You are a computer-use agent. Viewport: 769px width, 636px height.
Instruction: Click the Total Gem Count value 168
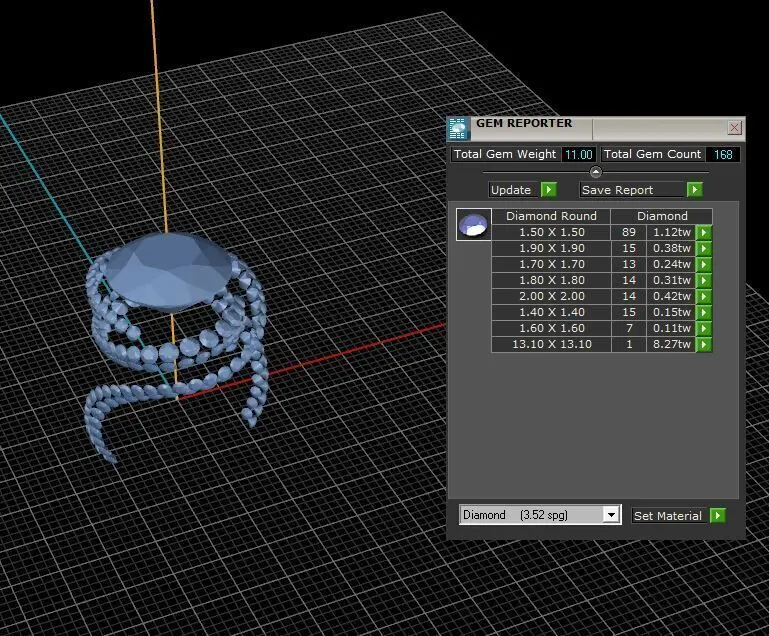pyautogui.click(x=723, y=154)
